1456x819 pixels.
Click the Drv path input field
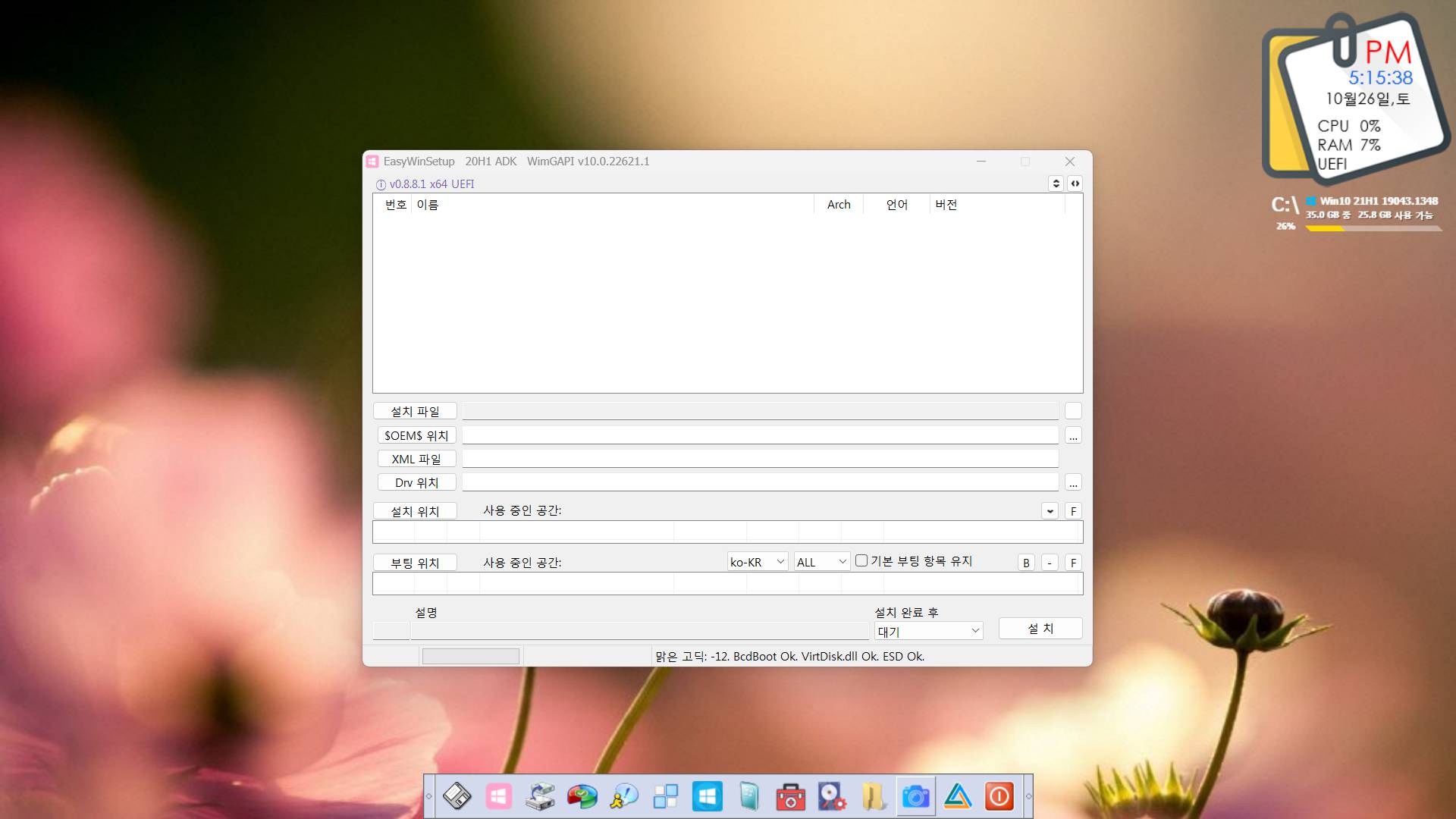(x=761, y=482)
